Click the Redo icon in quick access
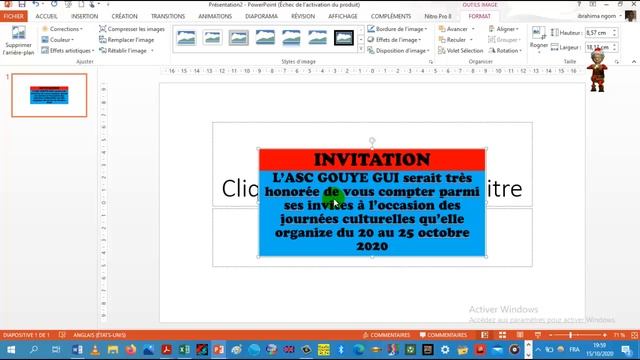The image size is (640, 360). point(54,4)
